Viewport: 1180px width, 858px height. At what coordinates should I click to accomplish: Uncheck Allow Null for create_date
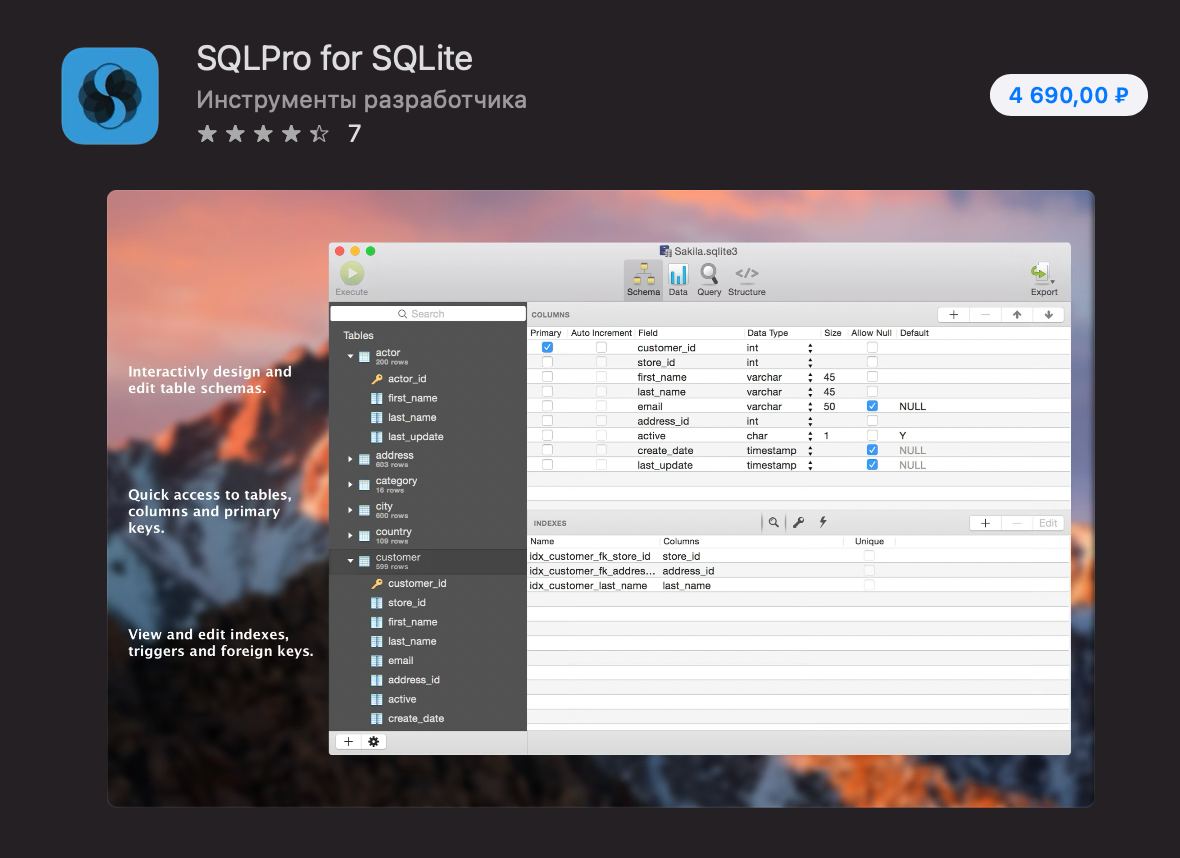pos(872,450)
